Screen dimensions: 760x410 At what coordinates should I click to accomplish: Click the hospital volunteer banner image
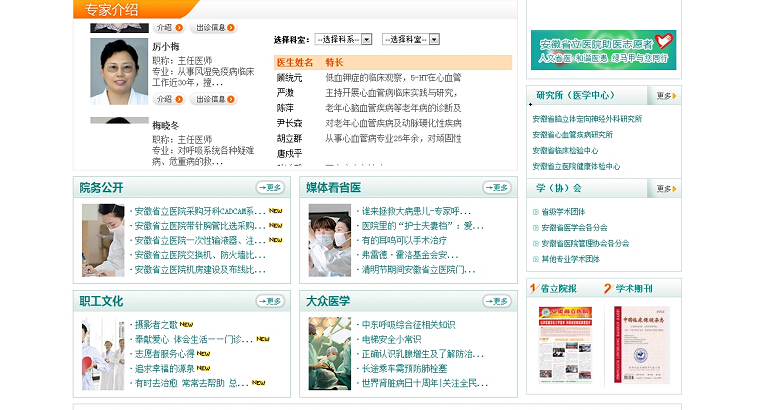click(x=603, y=49)
